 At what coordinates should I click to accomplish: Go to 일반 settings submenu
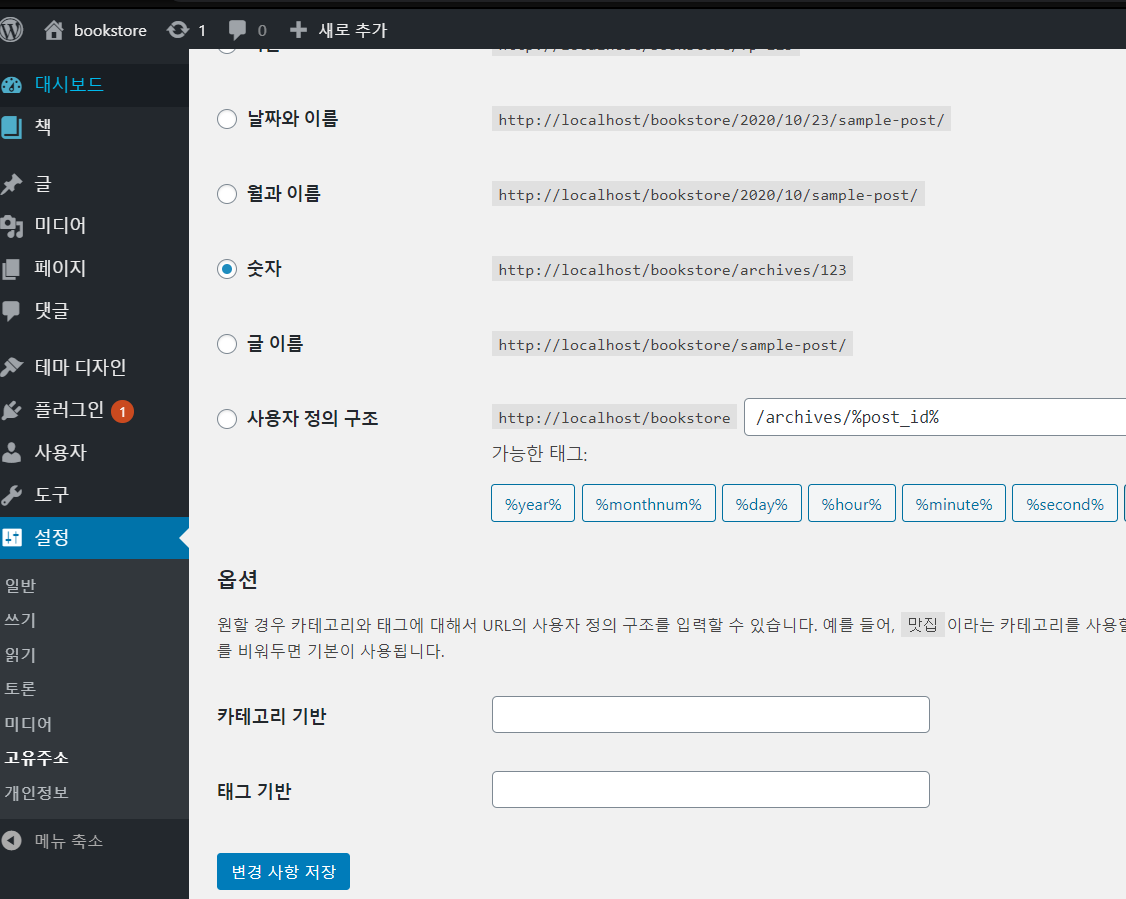coord(20,585)
